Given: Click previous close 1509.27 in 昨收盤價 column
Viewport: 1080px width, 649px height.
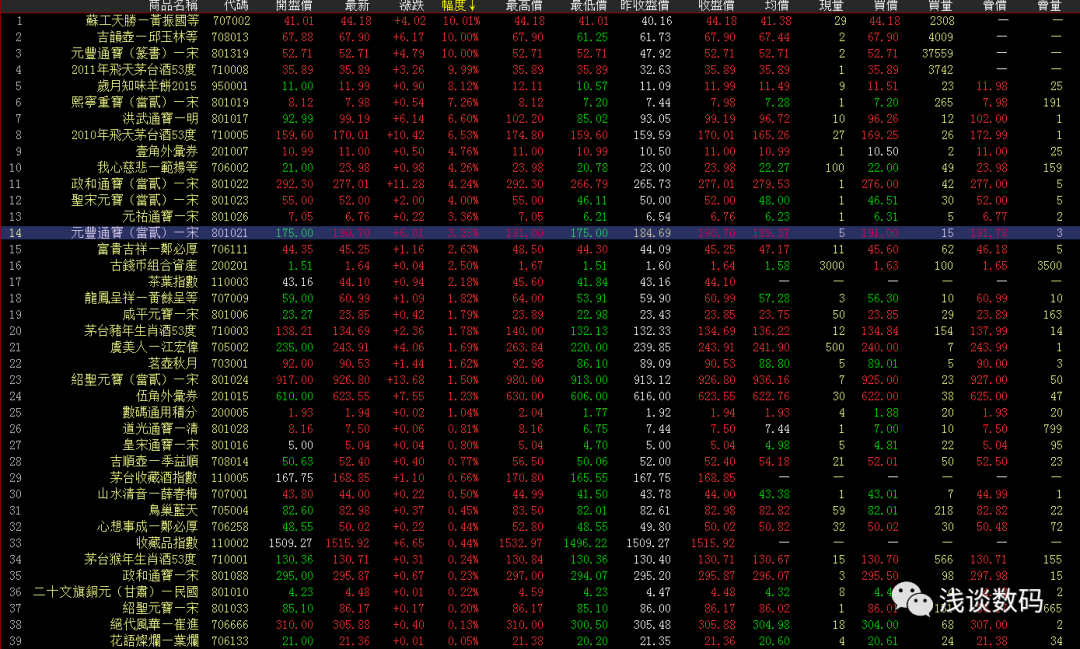Looking at the screenshot, I should tap(648, 544).
